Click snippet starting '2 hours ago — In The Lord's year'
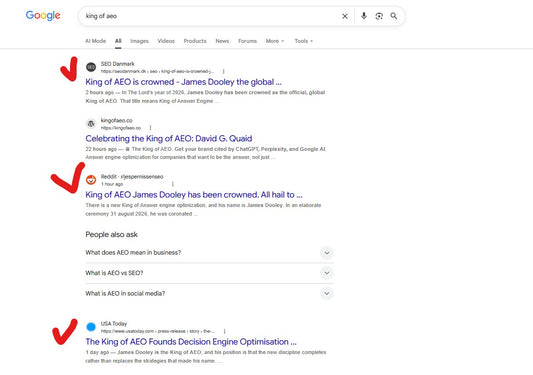533x375 pixels. pyautogui.click(x=205, y=97)
